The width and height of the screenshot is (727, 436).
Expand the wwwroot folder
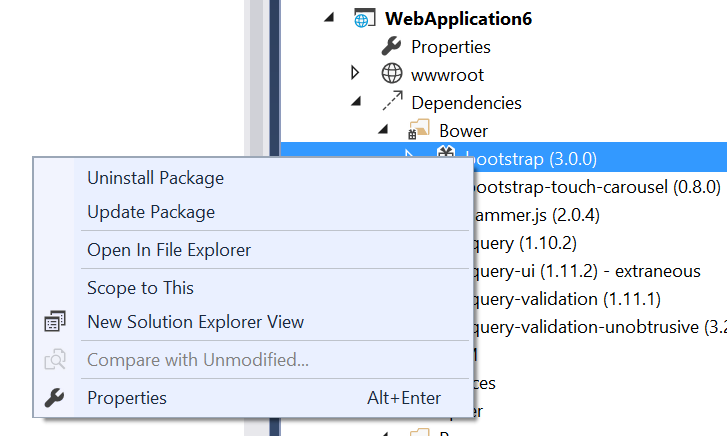(355, 73)
